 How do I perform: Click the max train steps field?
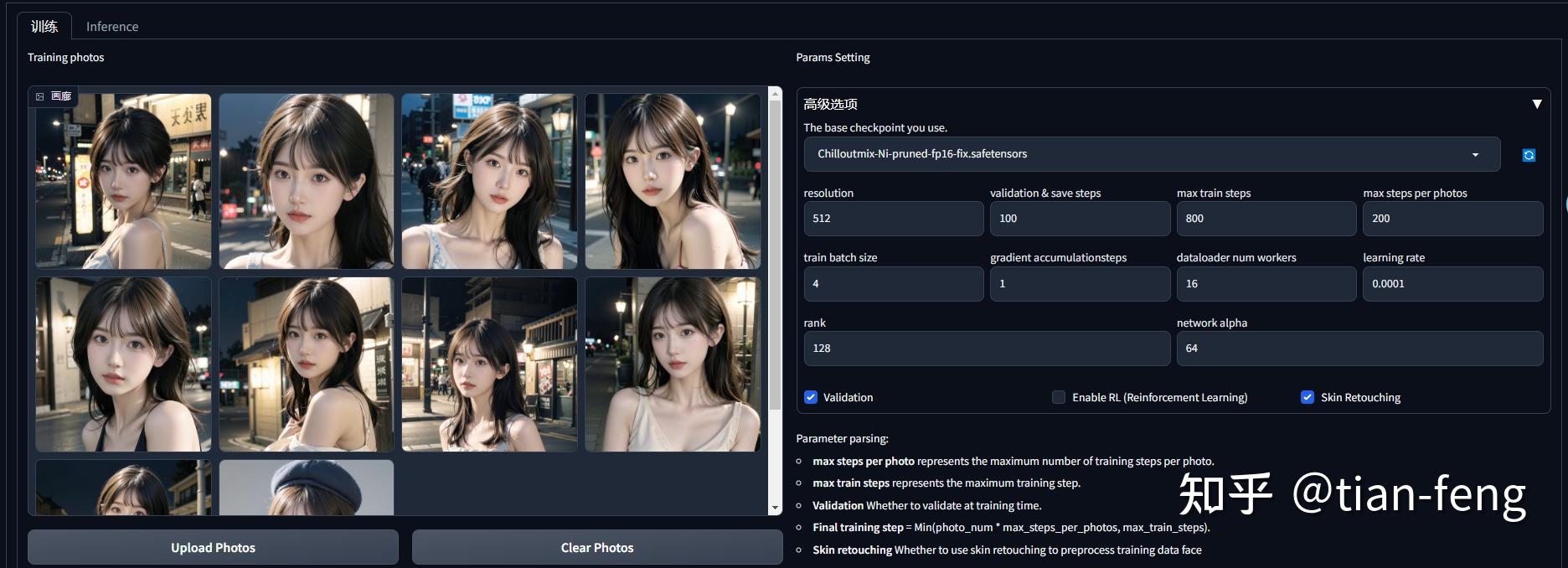point(1266,219)
